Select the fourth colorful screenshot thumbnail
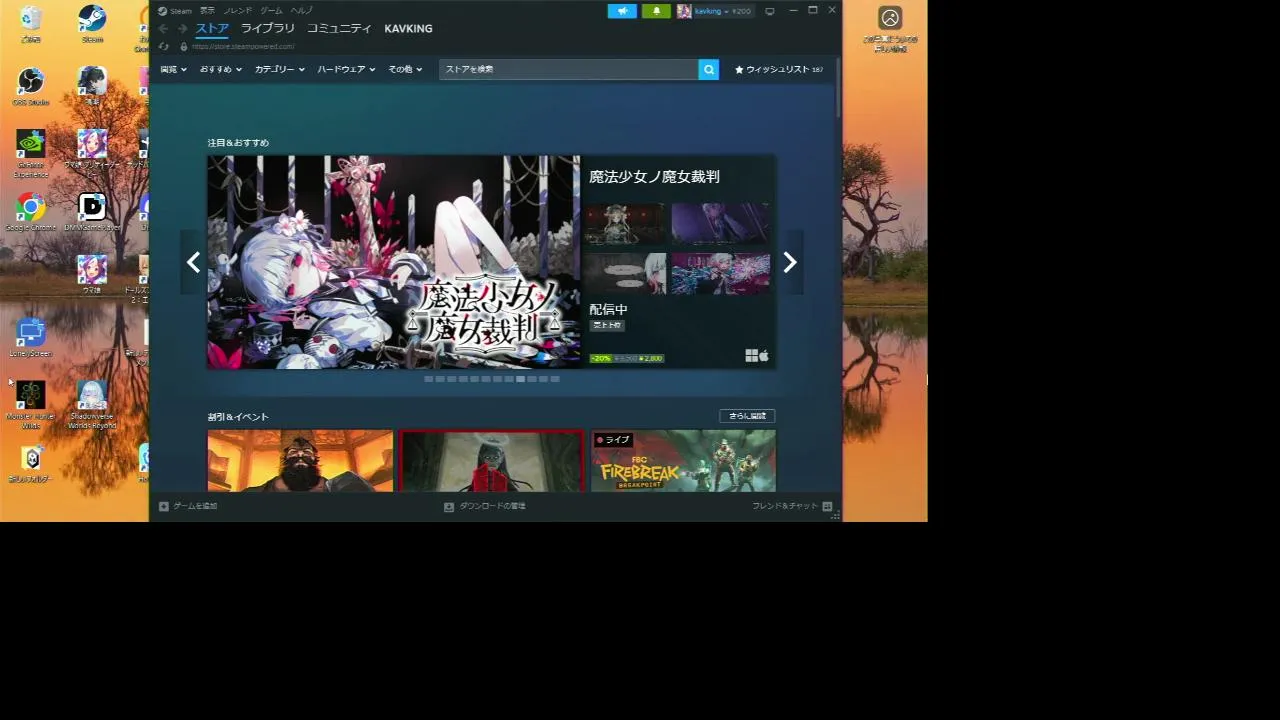1280x720 pixels. 720,274
